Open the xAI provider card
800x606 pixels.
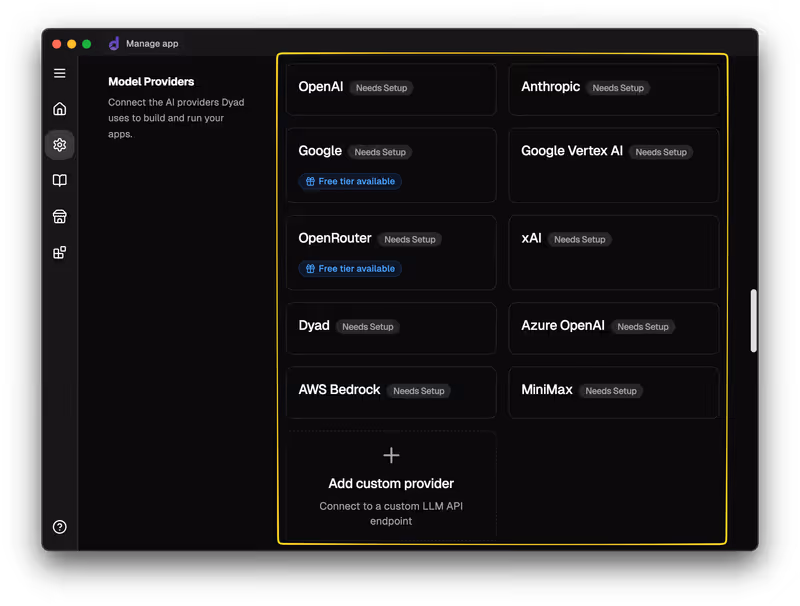[x=614, y=252]
